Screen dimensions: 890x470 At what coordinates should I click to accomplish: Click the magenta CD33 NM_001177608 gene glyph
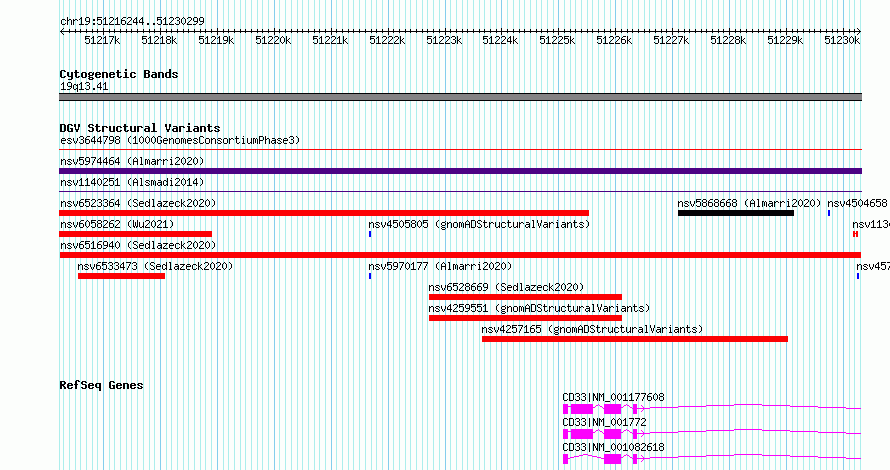pyautogui.click(x=712, y=409)
